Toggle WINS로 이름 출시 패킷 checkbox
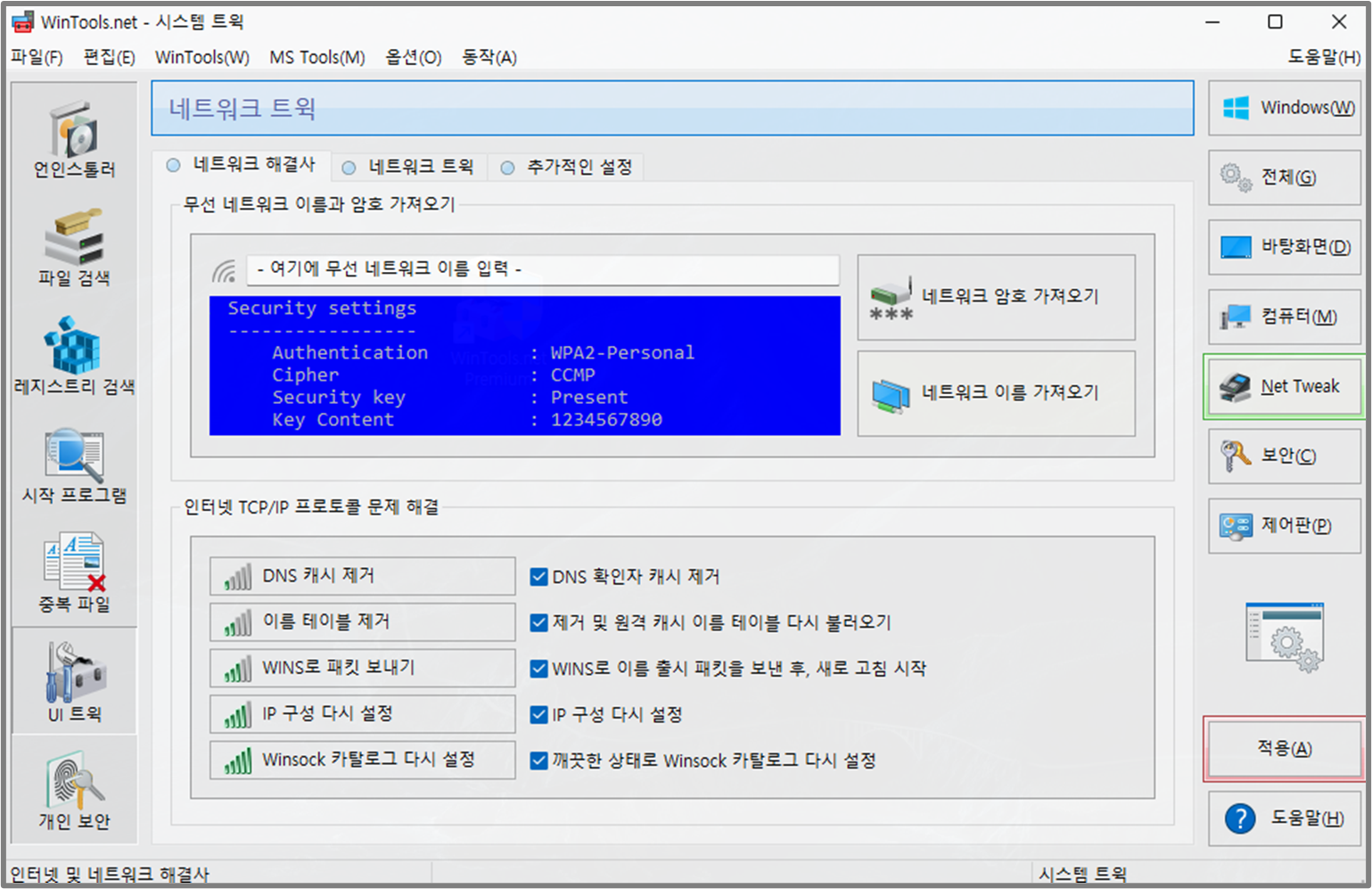The image size is (1372, 889). [538, 669]
